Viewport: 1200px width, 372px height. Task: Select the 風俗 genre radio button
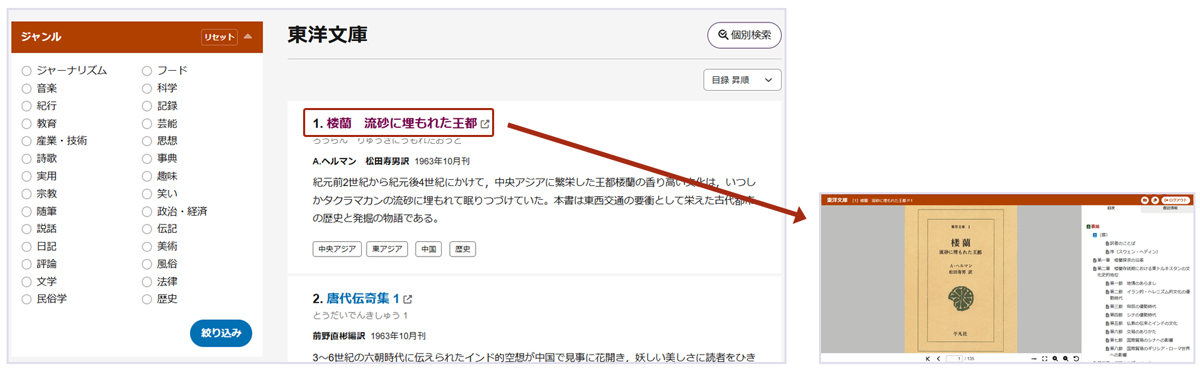(x=146, y=263)
